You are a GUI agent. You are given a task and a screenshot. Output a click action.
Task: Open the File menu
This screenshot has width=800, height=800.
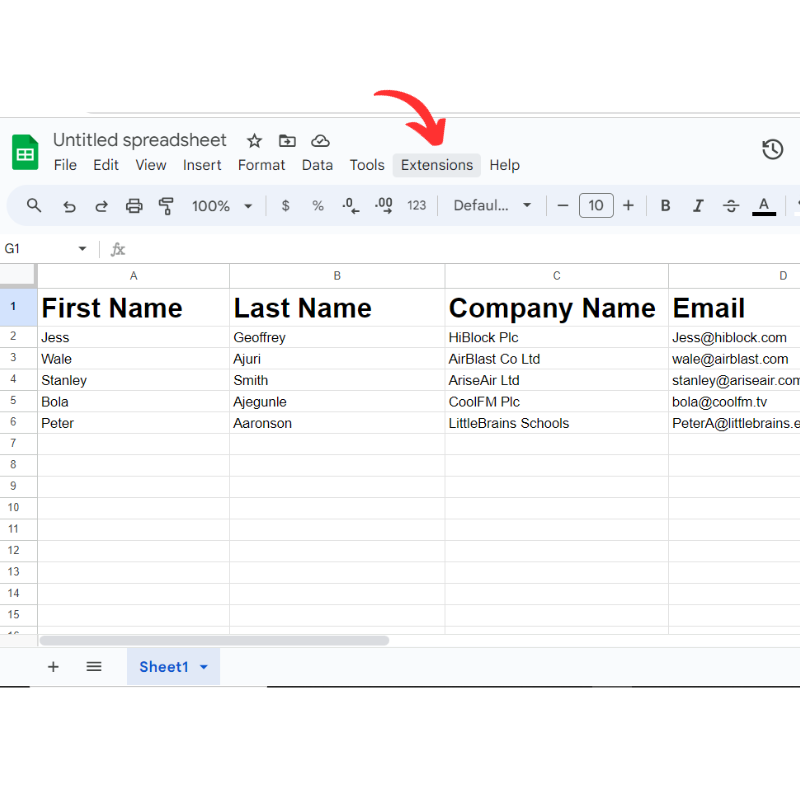(x=65, y=165)
